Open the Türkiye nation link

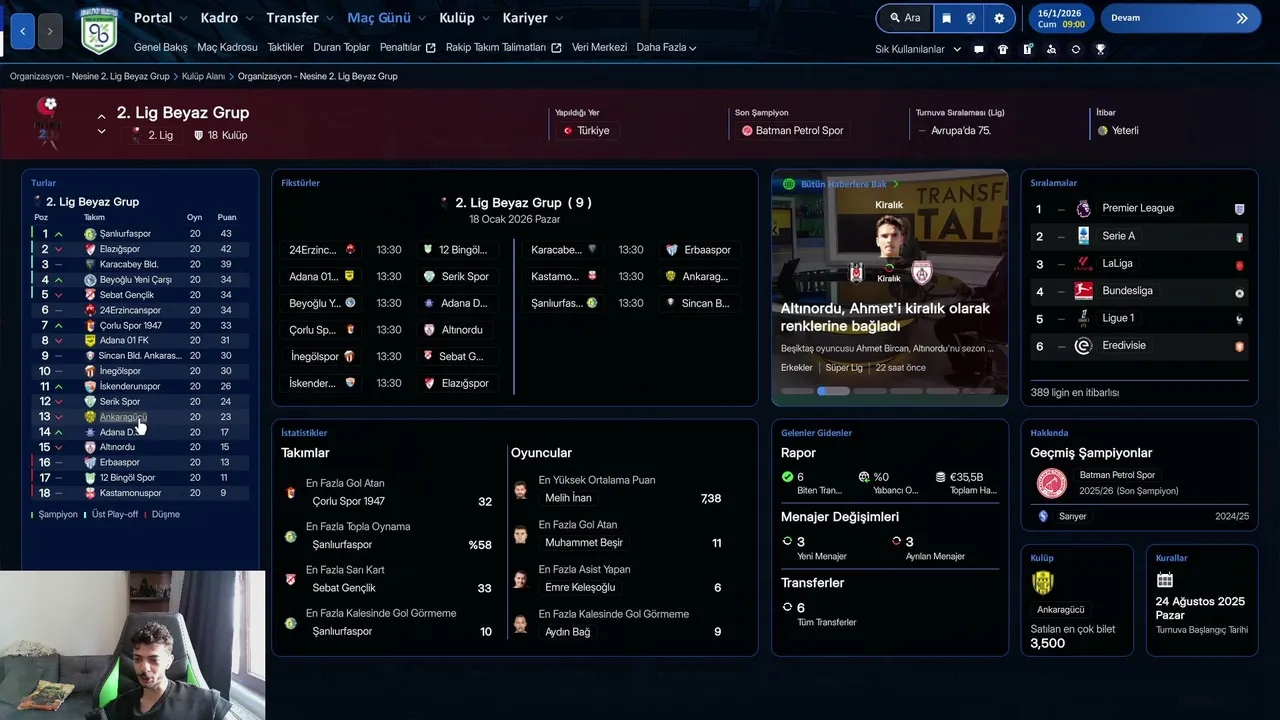(x=587, y=131)
